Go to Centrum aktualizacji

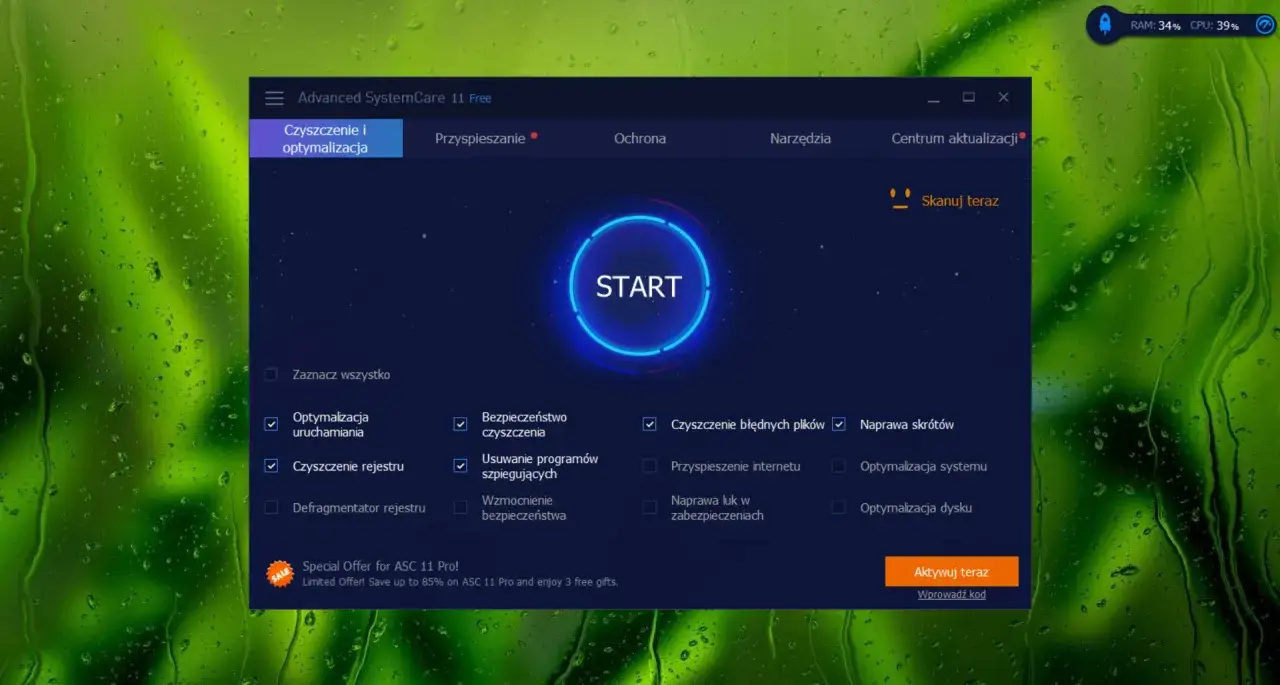(x=953, y=139)
